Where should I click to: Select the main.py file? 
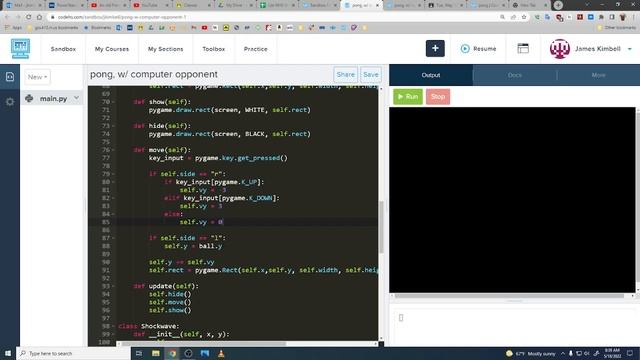[53, 98]
